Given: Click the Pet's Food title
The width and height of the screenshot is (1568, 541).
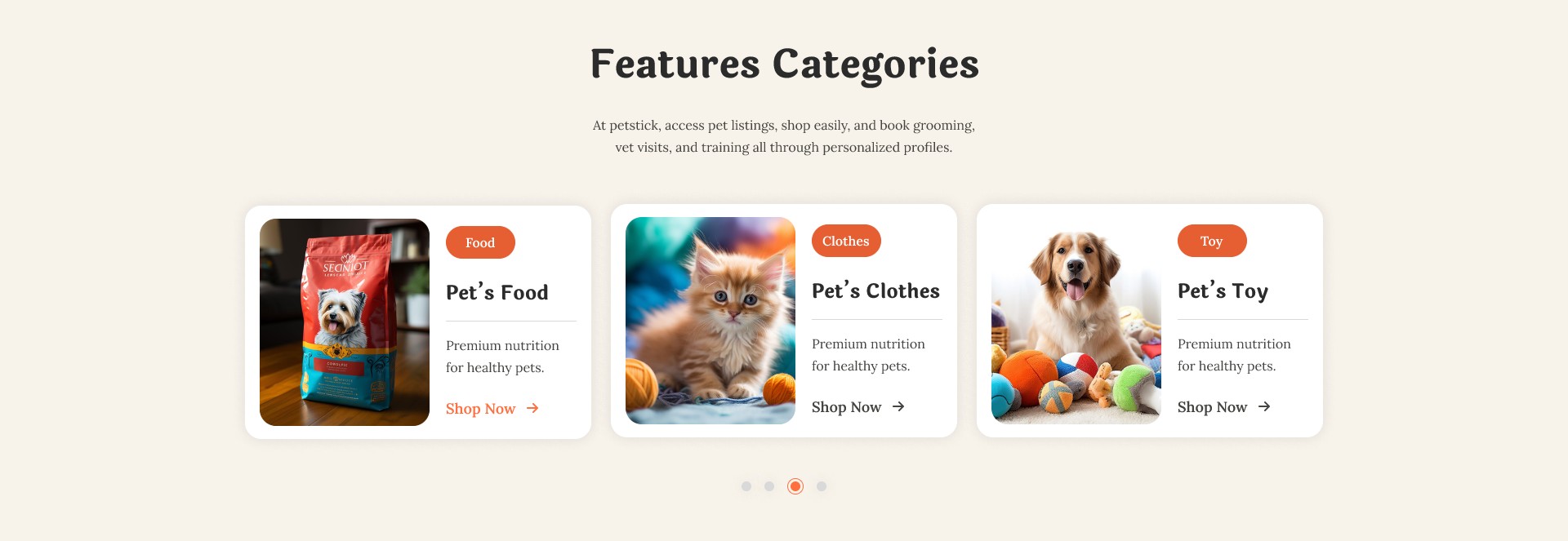Looking at the screenshot, I should 497,292.
